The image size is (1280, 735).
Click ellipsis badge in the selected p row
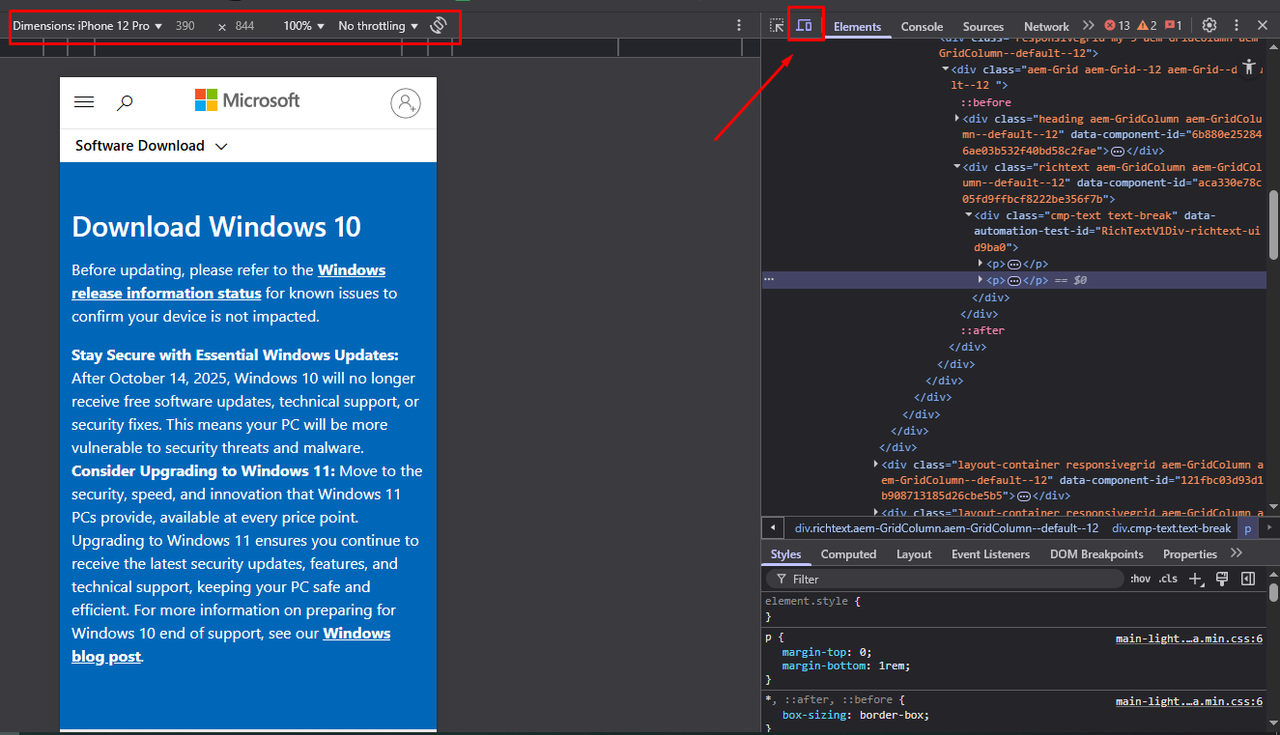[1013, 281]
